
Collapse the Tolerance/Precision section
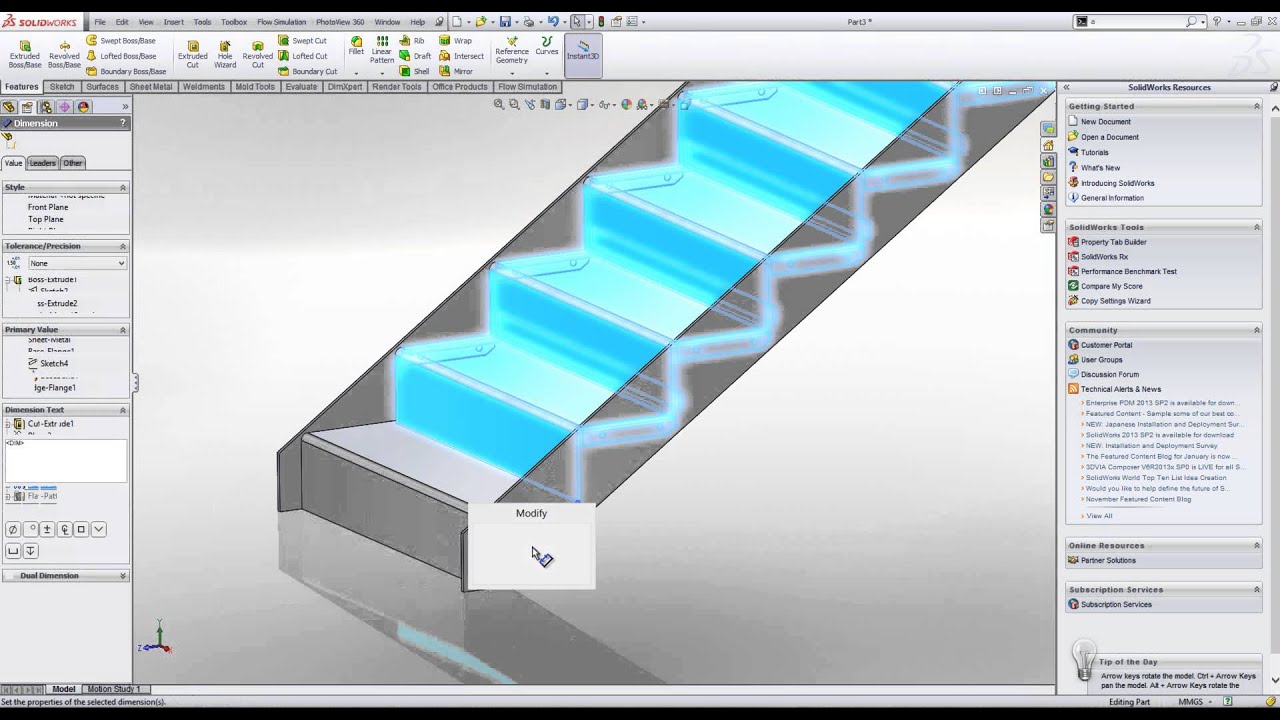tap(123, 246)
